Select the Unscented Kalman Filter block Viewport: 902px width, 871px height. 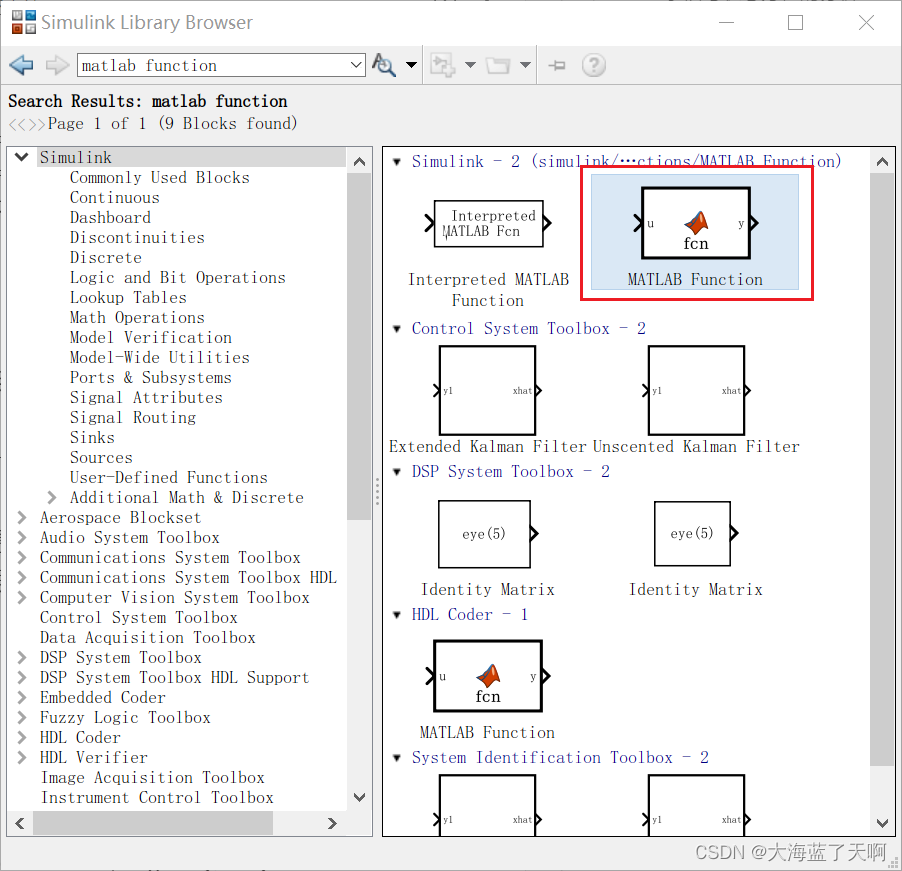pyautogui.click(x=696, y=390)
